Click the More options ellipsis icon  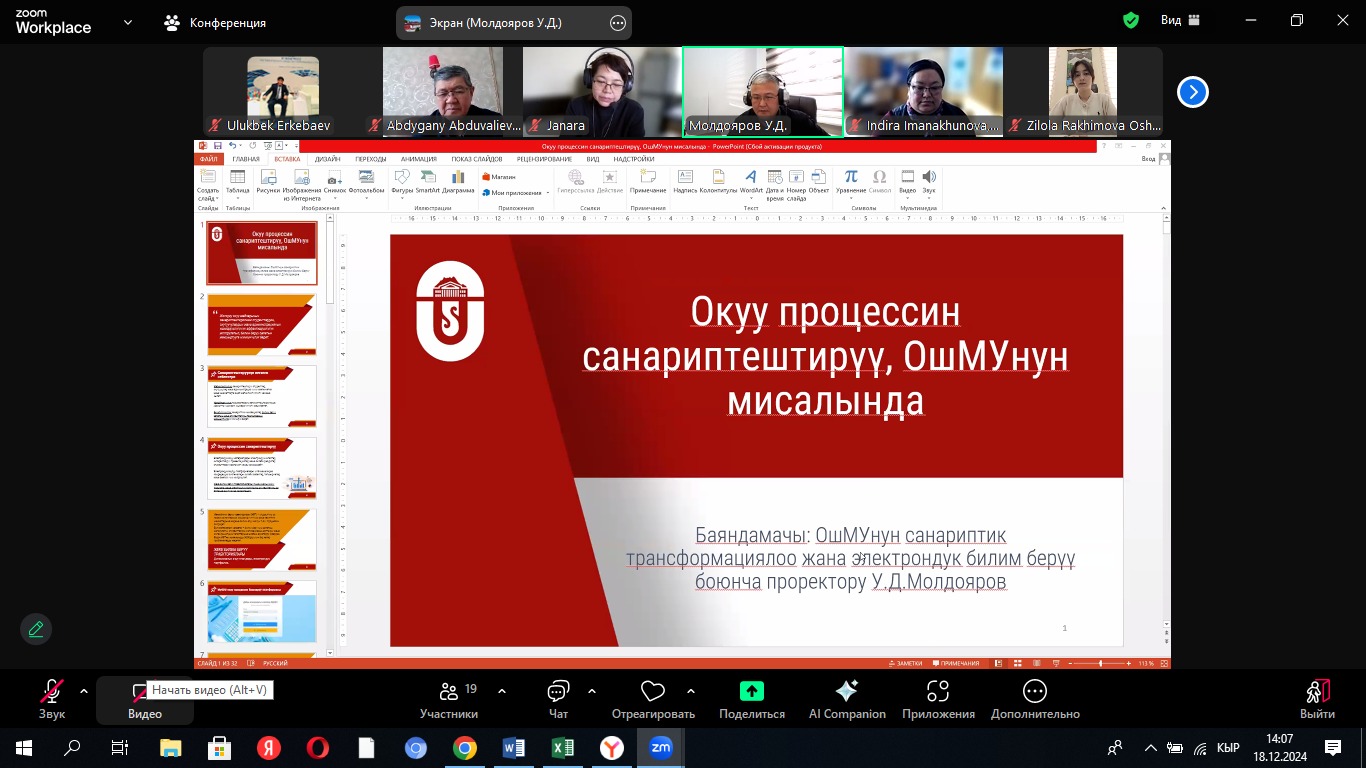1034,691
